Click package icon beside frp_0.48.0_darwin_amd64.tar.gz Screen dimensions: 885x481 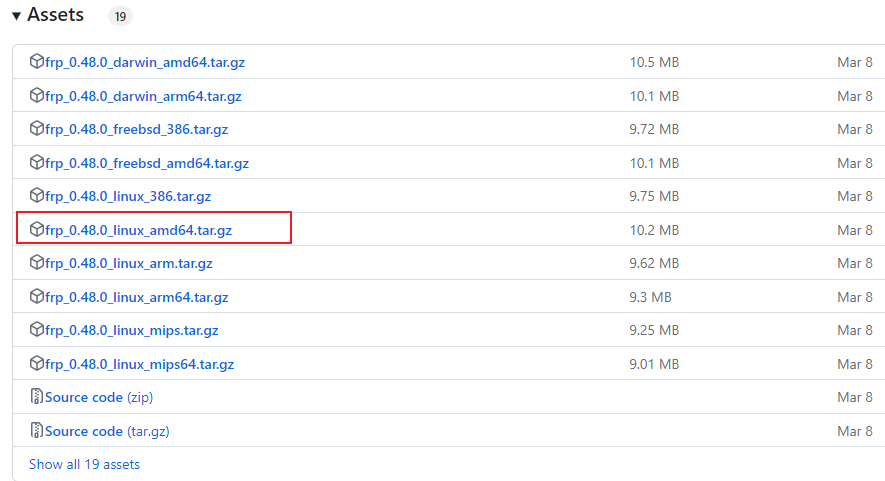click(x=37, y=62)
